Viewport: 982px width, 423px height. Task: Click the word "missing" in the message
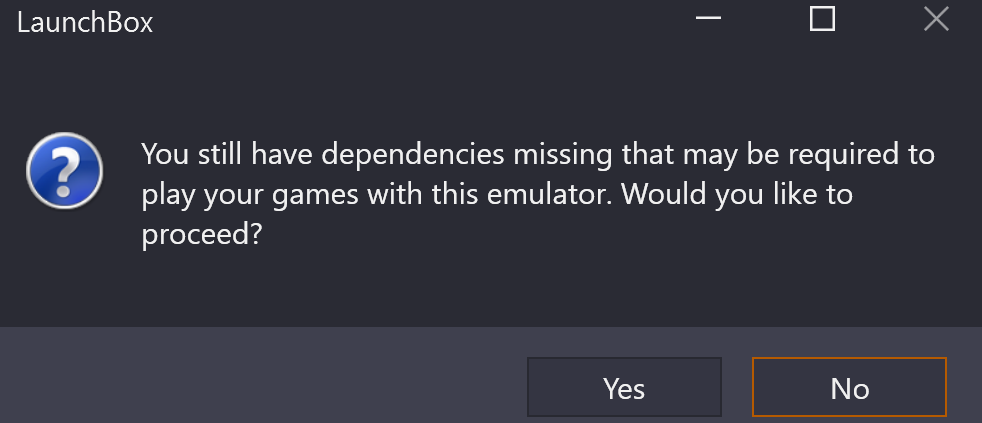[x=562, y=156]
